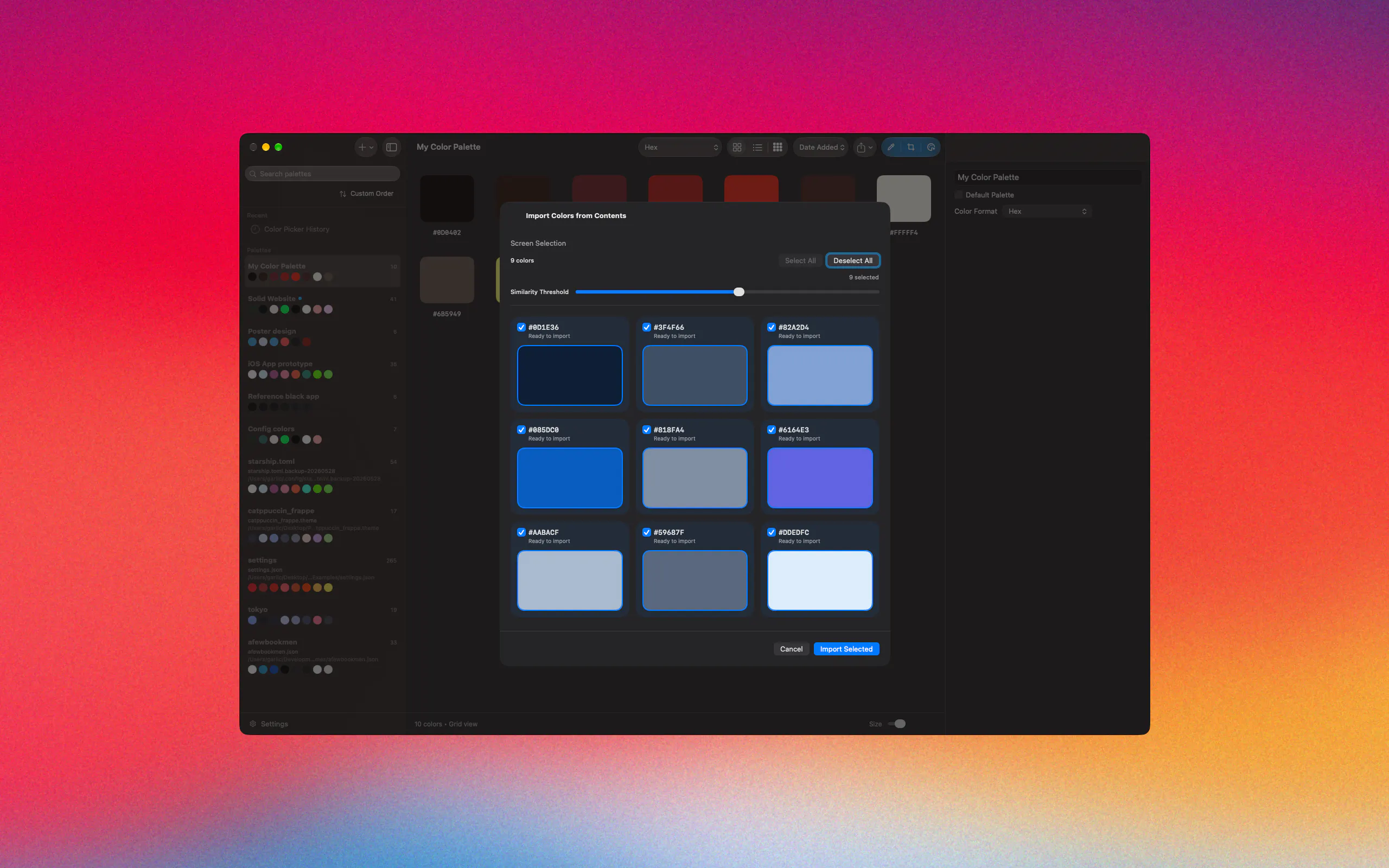The width and height of the screenshot is (1389, 868).
Task: Click the Select All button
Action: [800, 260]
